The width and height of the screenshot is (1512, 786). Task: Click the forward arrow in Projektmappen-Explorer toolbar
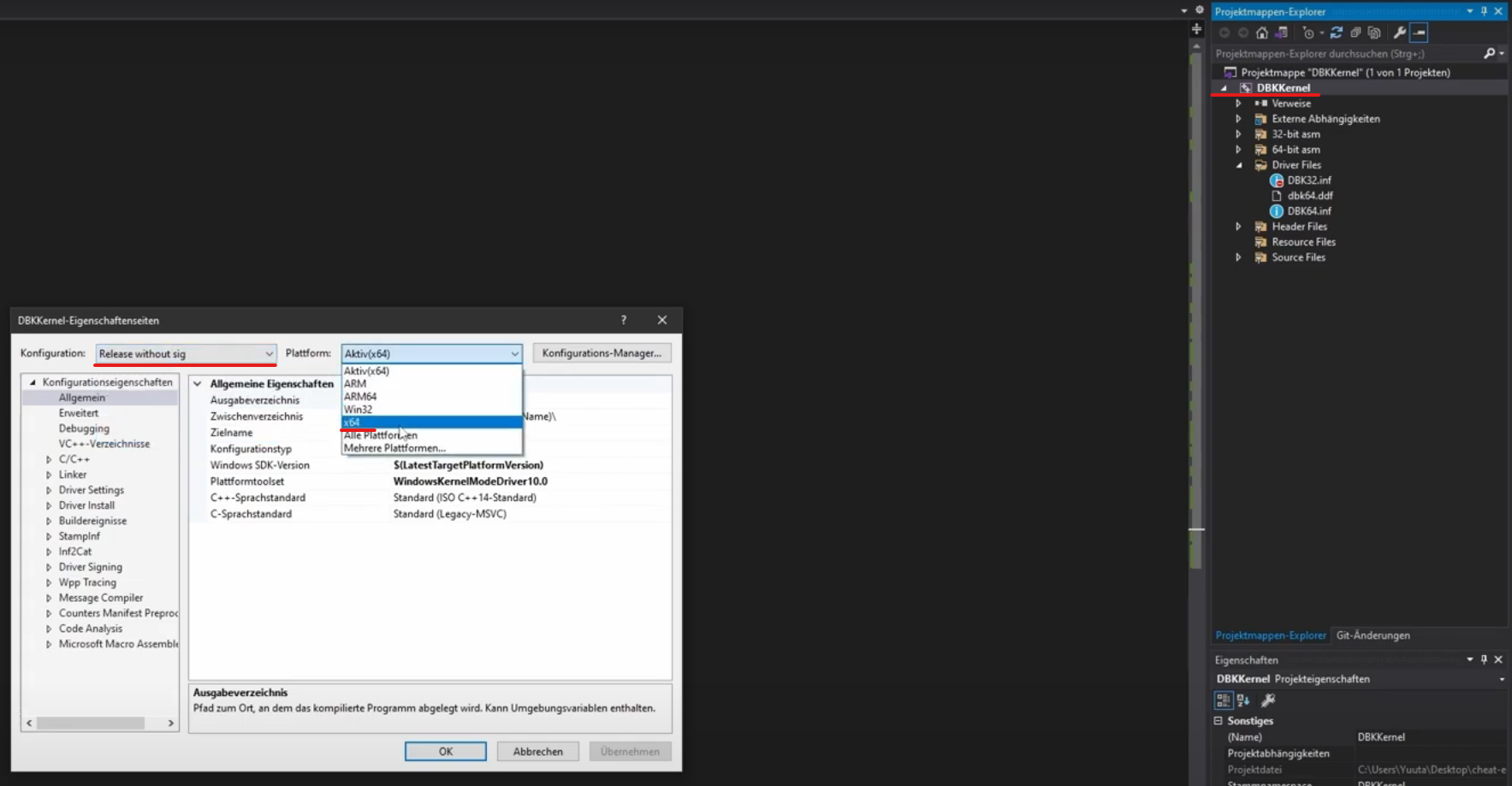pos(1243,33)
